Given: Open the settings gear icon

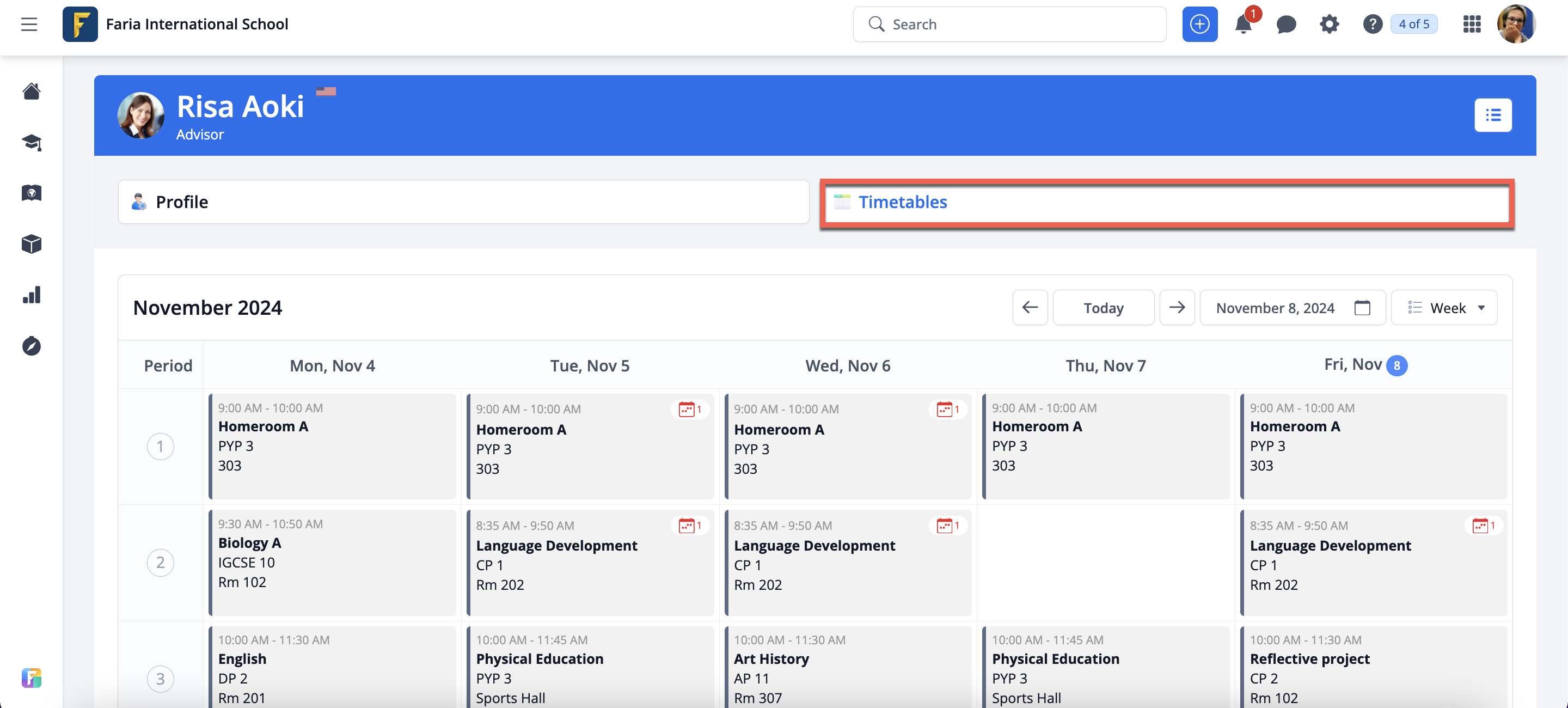Looking at the screenshot, I should tap(1329, 25).
